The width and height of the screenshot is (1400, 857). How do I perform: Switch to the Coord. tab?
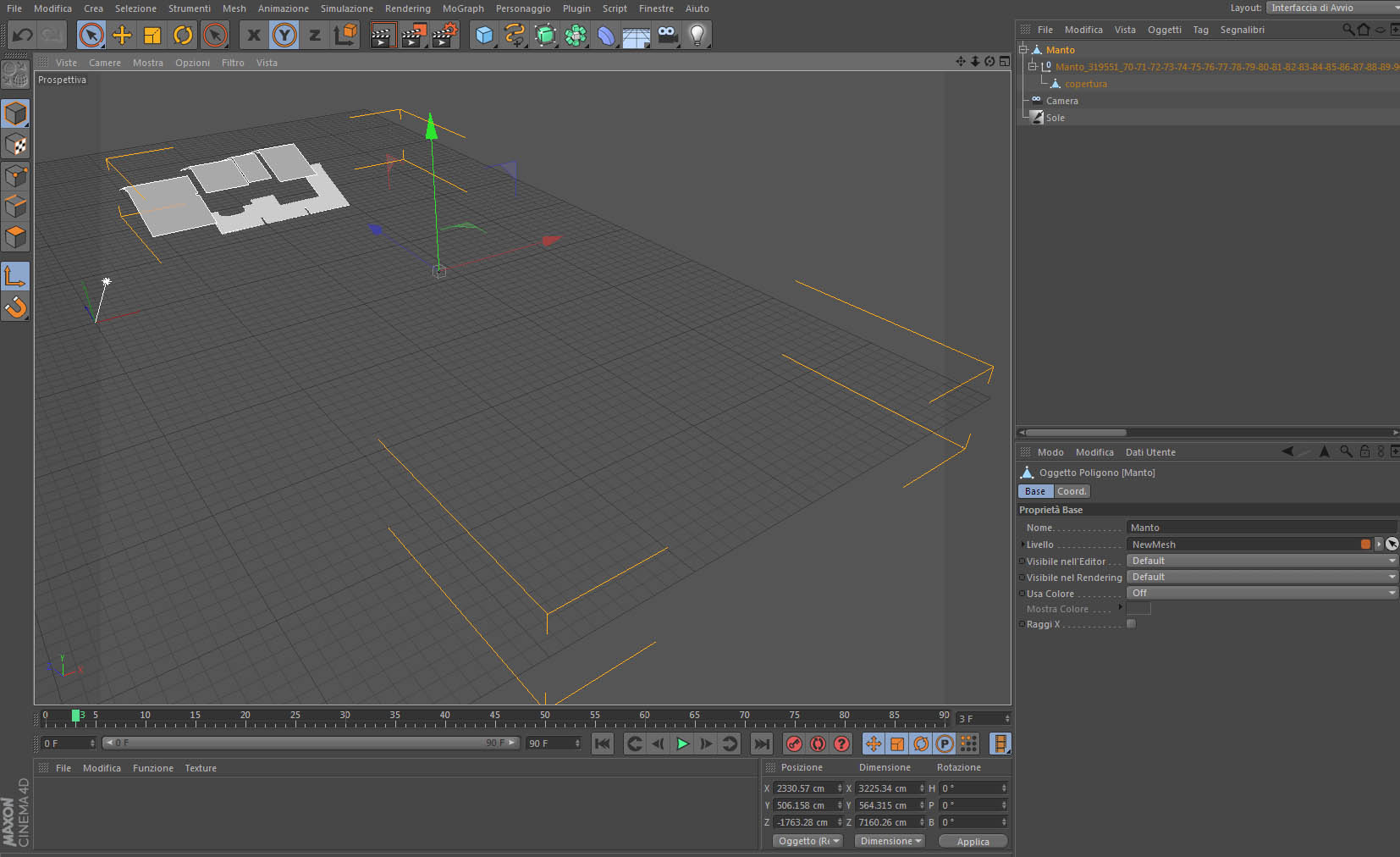tap(1072, 491)
